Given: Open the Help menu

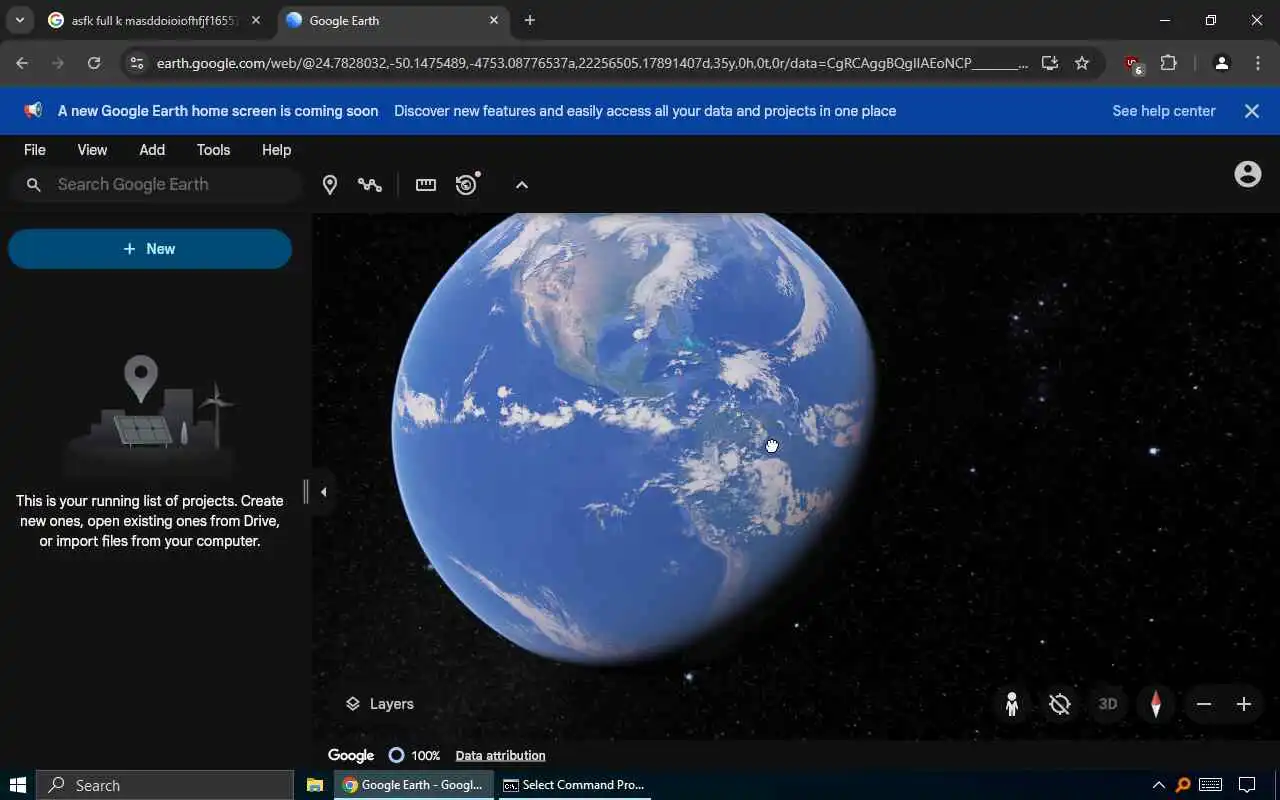Looking at the screenshot, I should point(276,150).
